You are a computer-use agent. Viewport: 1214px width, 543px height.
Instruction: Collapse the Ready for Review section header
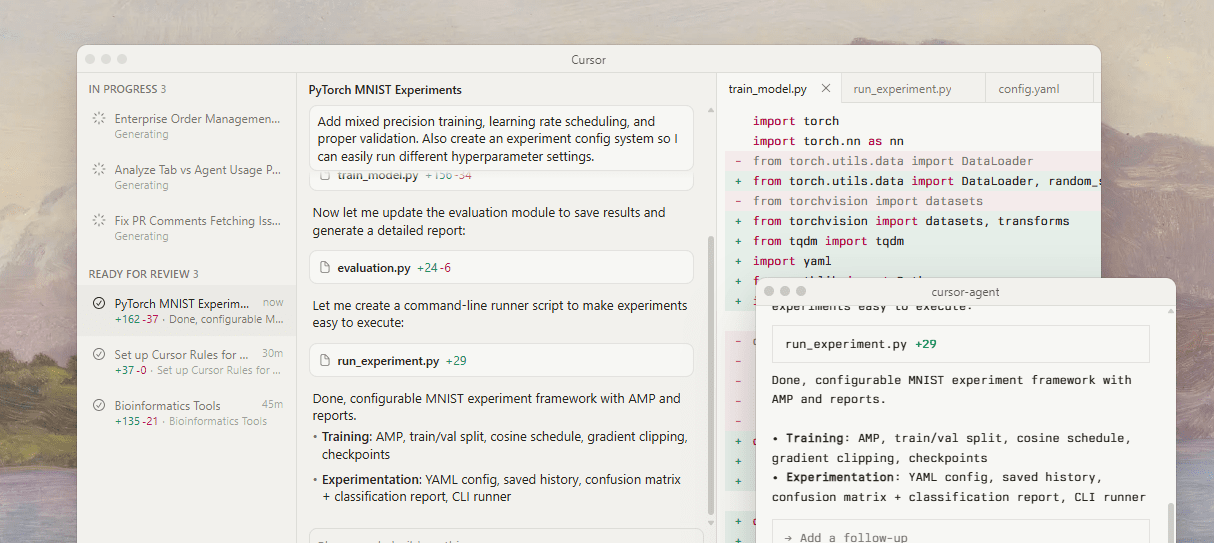[143, 274]
